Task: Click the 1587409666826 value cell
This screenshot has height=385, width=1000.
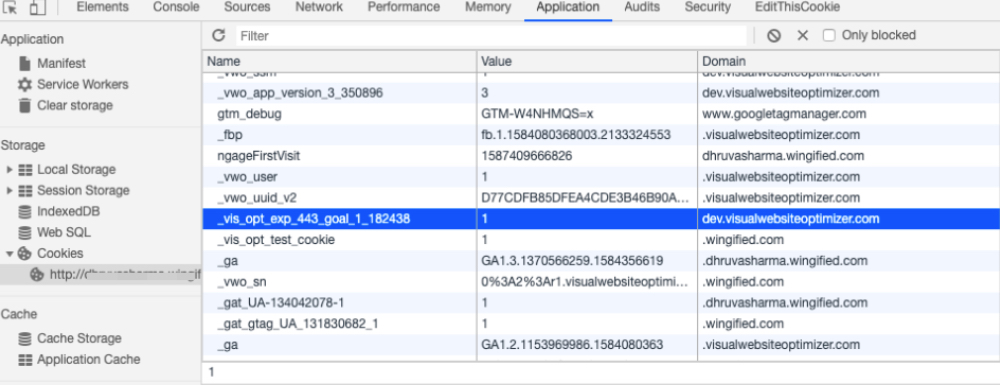Action: 587,156
